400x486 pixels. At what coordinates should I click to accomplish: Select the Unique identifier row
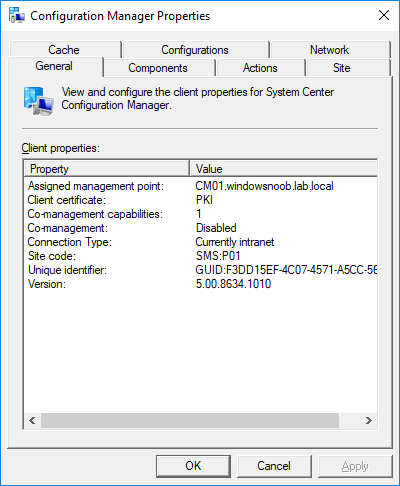(201, 270)
